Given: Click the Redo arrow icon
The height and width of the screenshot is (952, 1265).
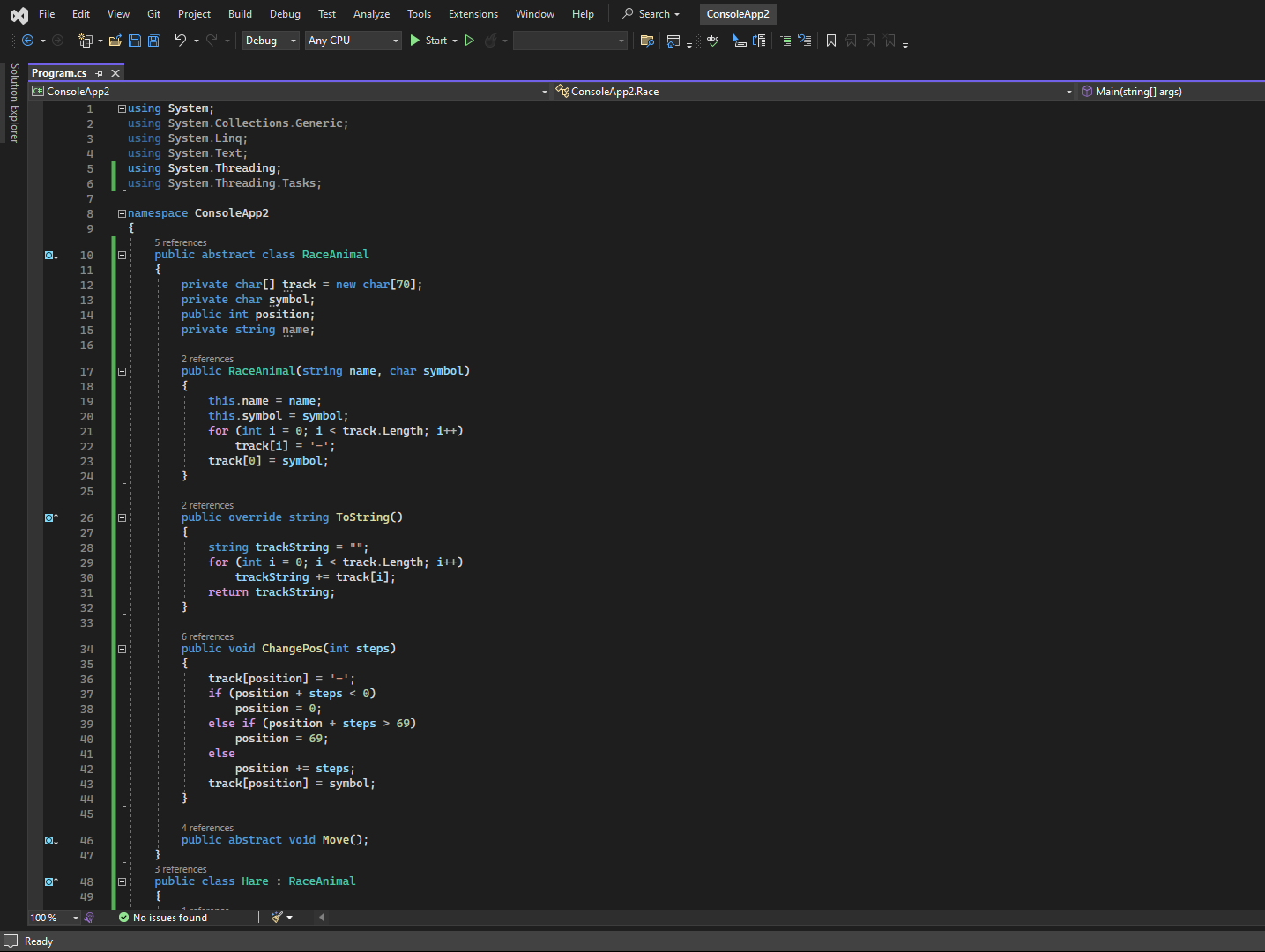Looking at the screenshot, I should click(x=212, y=41).
